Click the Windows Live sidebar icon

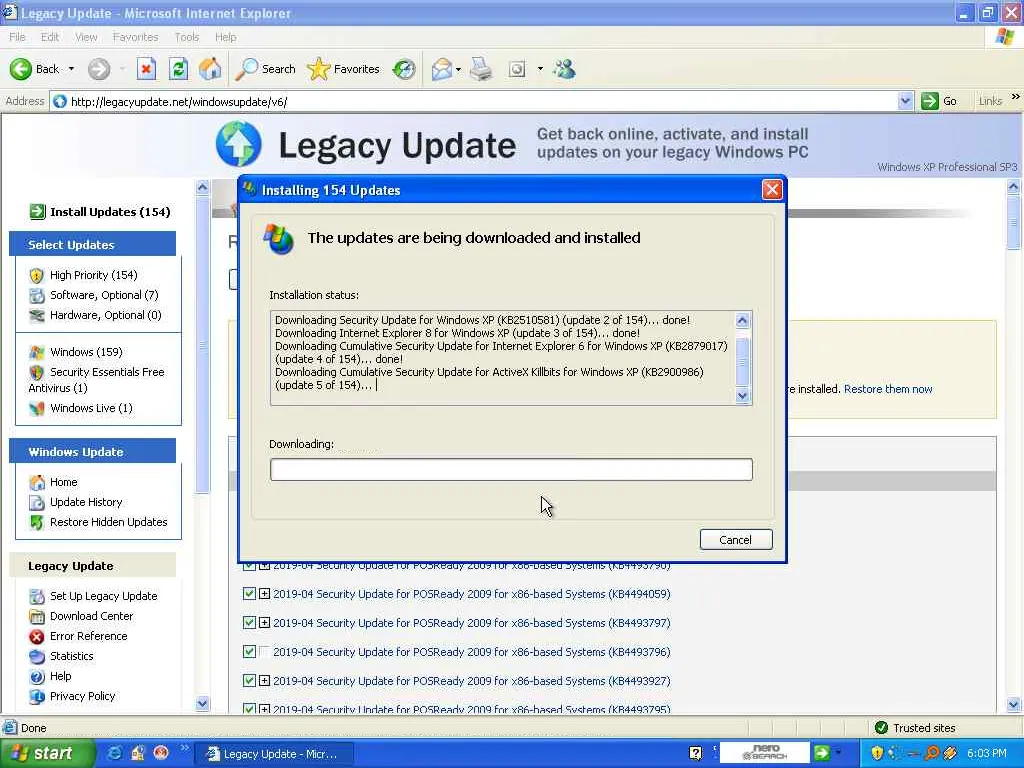(x=37, y=408)
